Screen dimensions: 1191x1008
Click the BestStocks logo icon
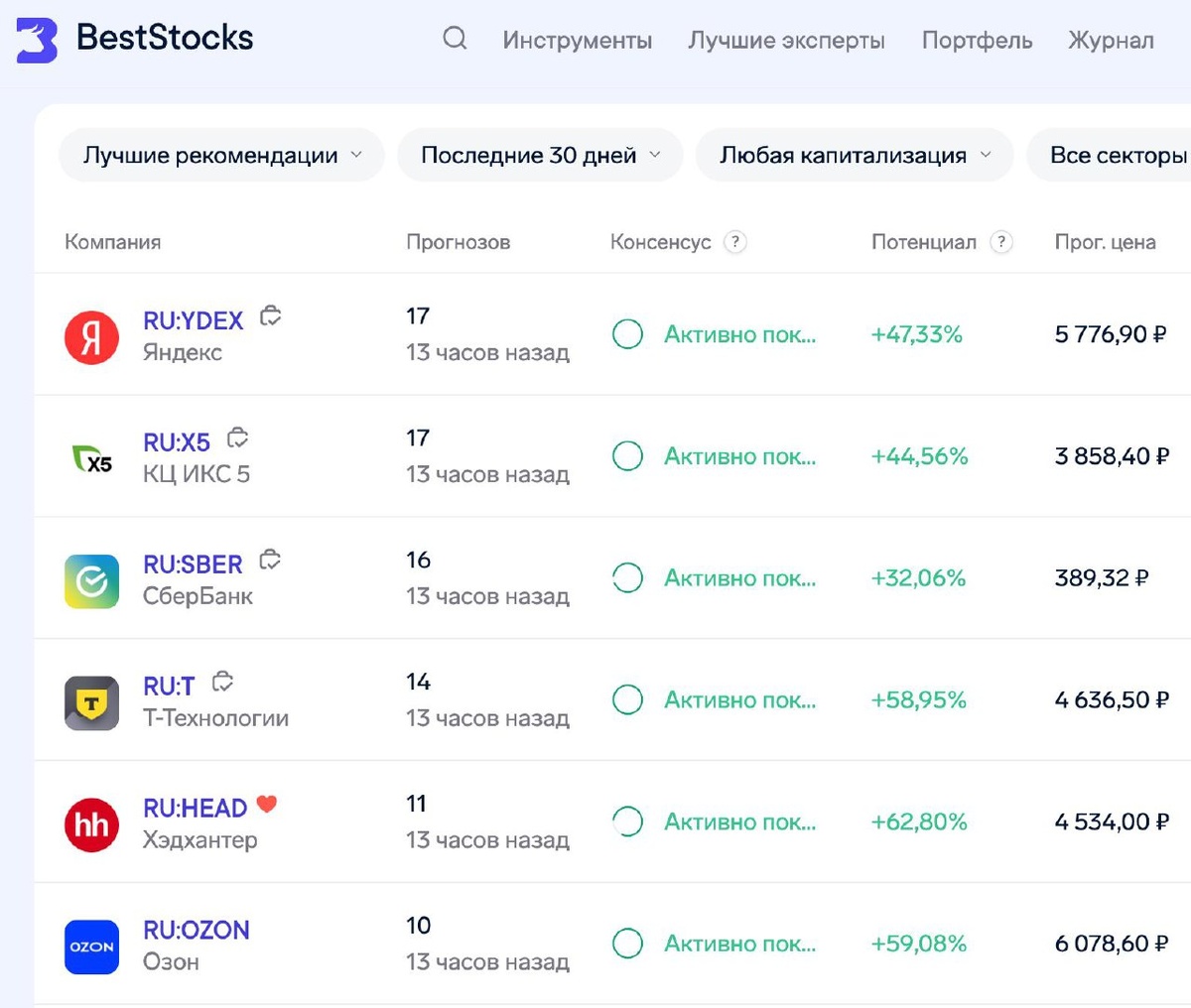[x=37, y=40]
